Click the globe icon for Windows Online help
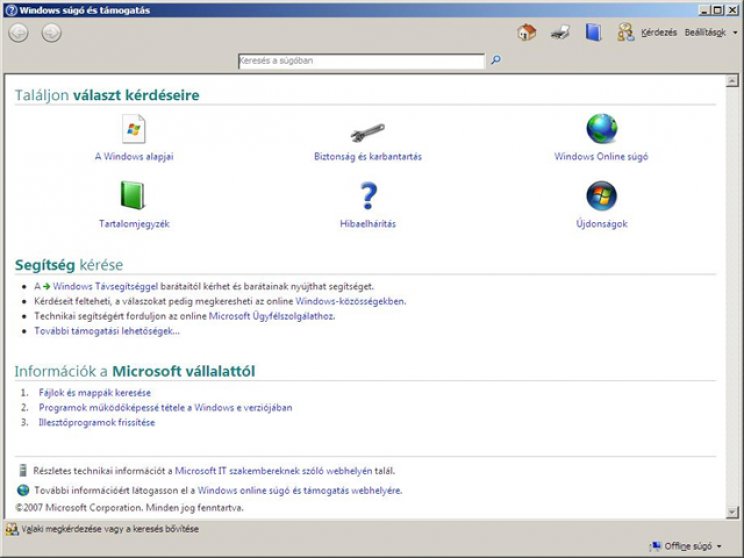The width and height of the screenshot is (744, 558). pos(602,129)
